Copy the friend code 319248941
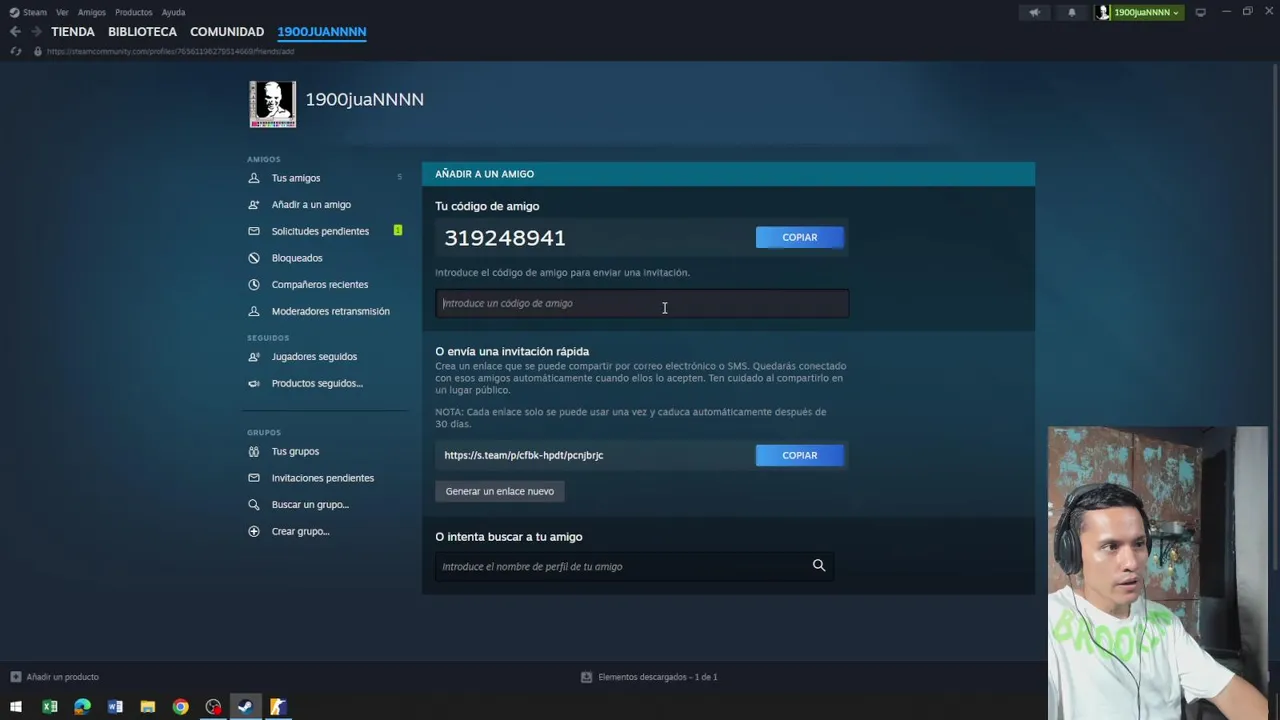 tap(800, 237)
